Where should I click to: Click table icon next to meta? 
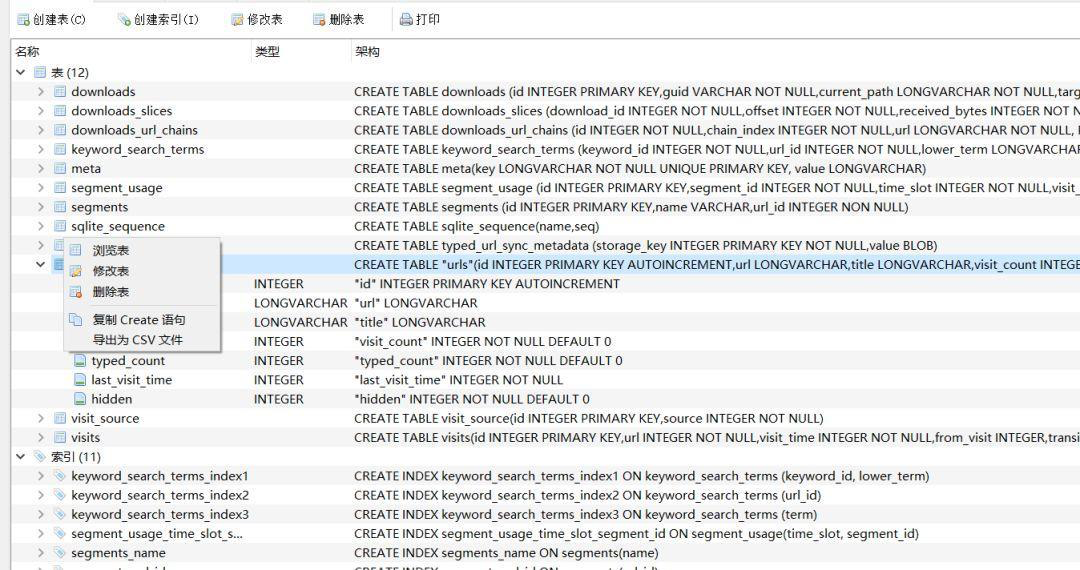pyautogui.click(x=60, y=169)
